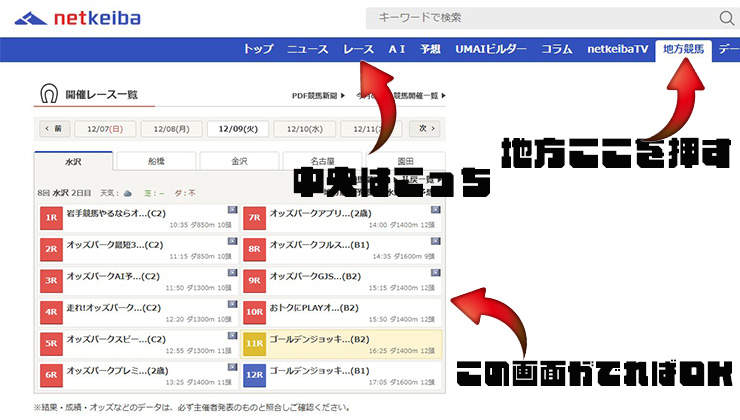The height and width of the screenshot is (420, 740).
Task: Click the netkeiba logo
Action: pos(78,18)
